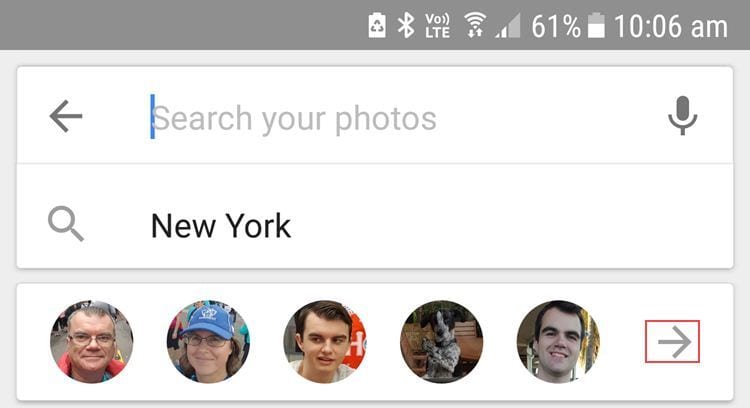Open photos of person in blue cap
The width and height of the screenshot is (750, 408).
coord(208,342)
